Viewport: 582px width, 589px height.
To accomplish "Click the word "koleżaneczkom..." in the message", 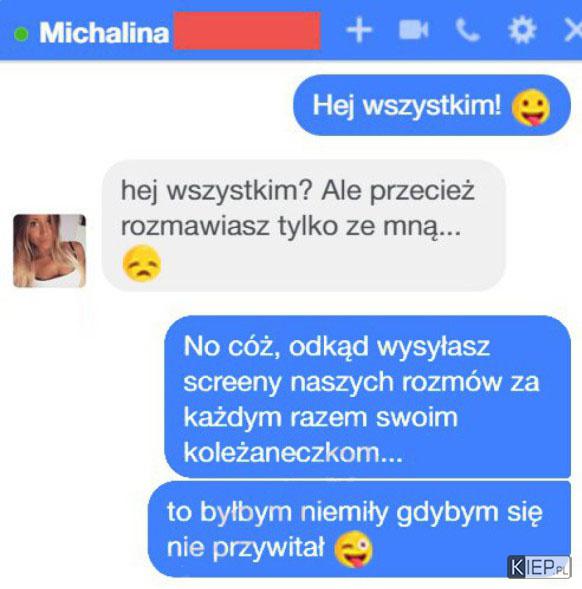I will [x=293, y=452].
